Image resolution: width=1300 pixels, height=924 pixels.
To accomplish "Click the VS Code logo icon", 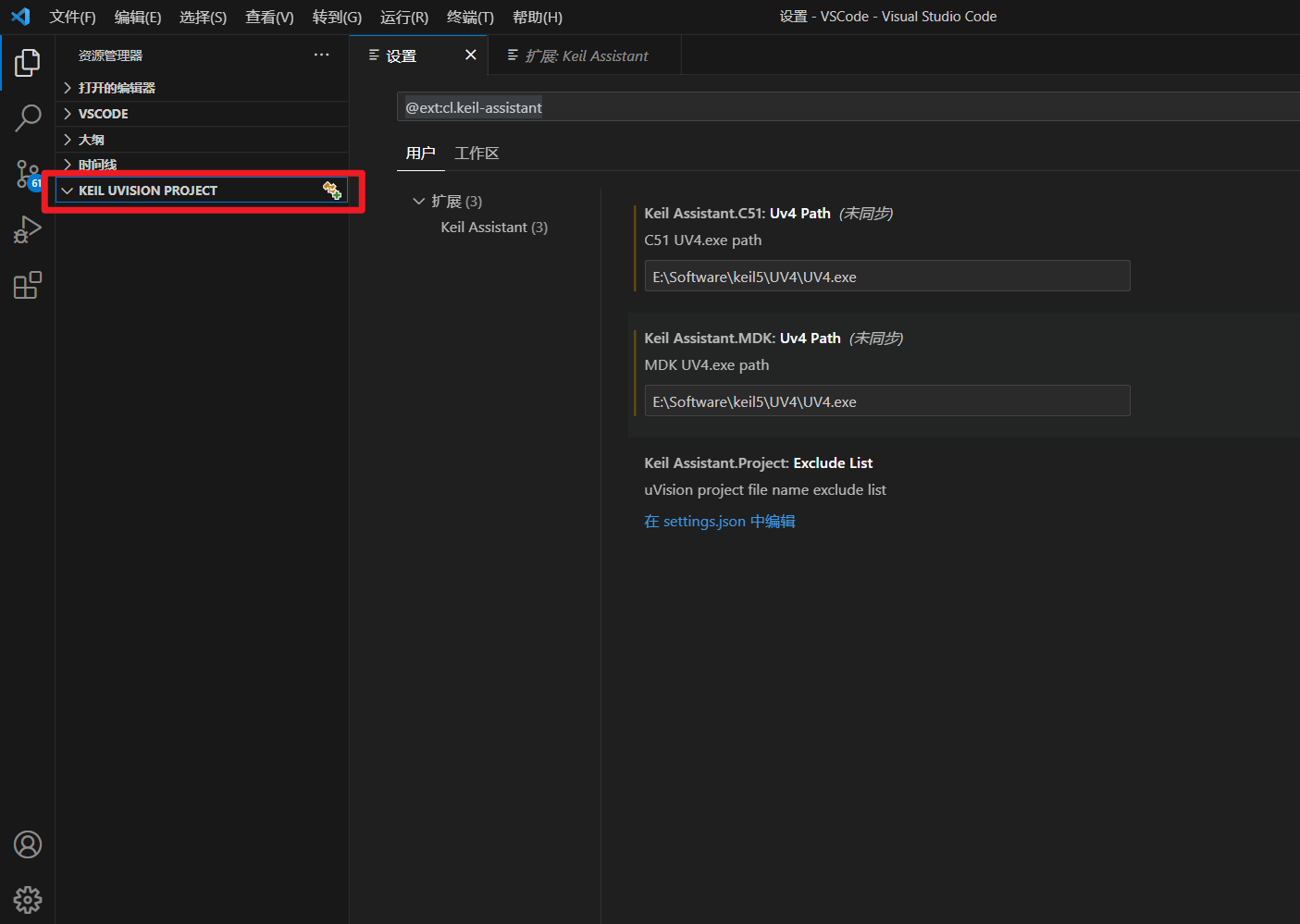I will tap(20, 17).
